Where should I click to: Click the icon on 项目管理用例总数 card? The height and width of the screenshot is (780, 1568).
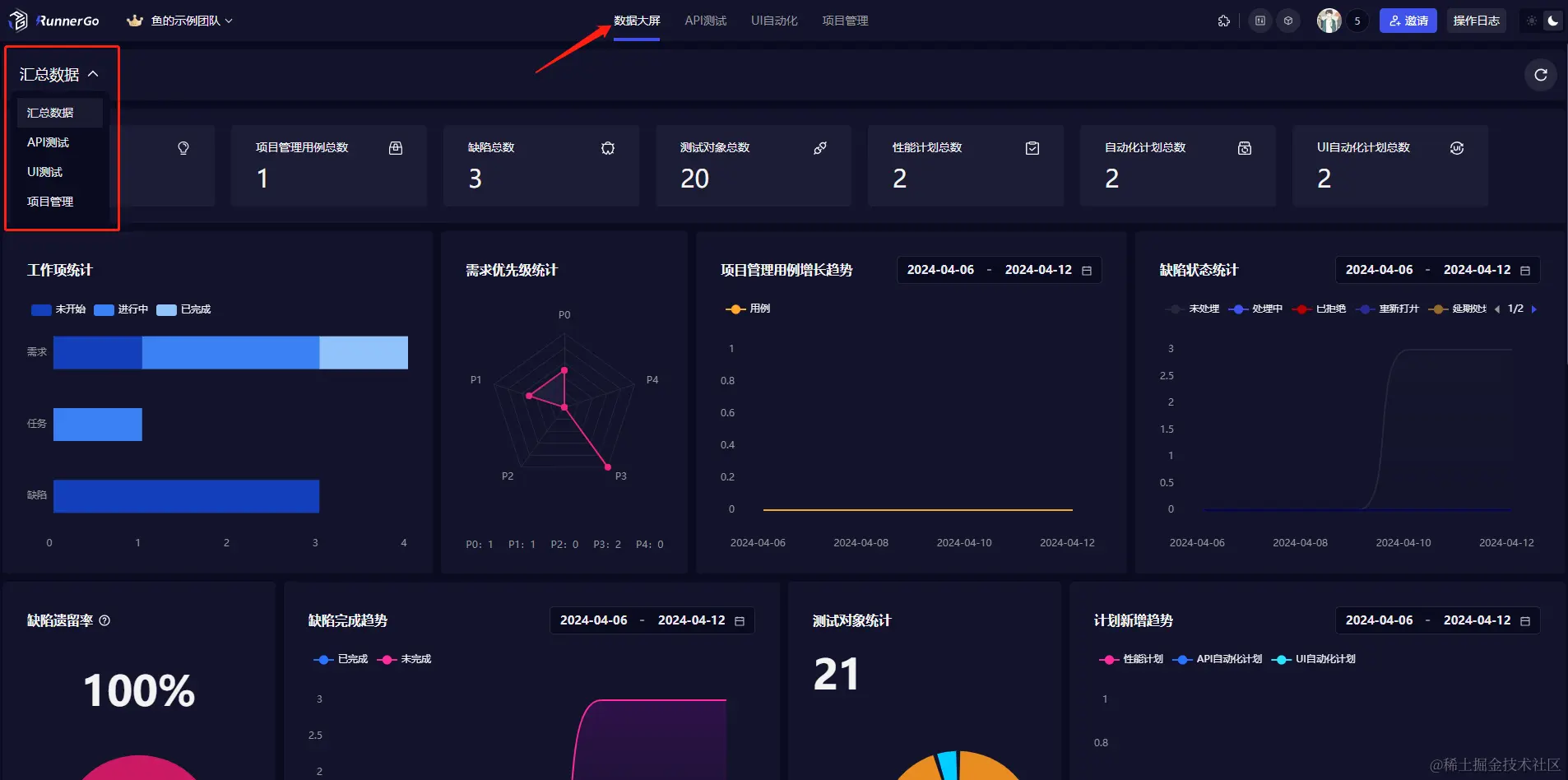pos(396,148)
